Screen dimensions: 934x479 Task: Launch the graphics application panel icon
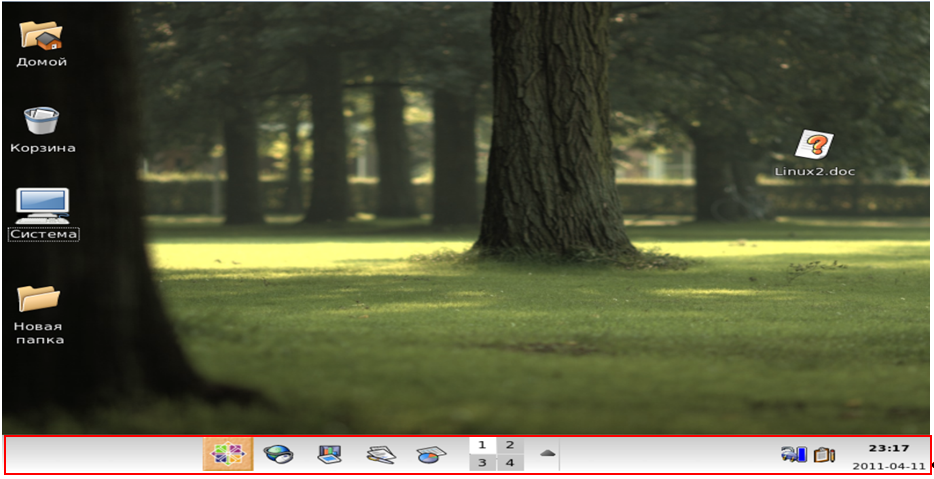click(x=329, y=455)
